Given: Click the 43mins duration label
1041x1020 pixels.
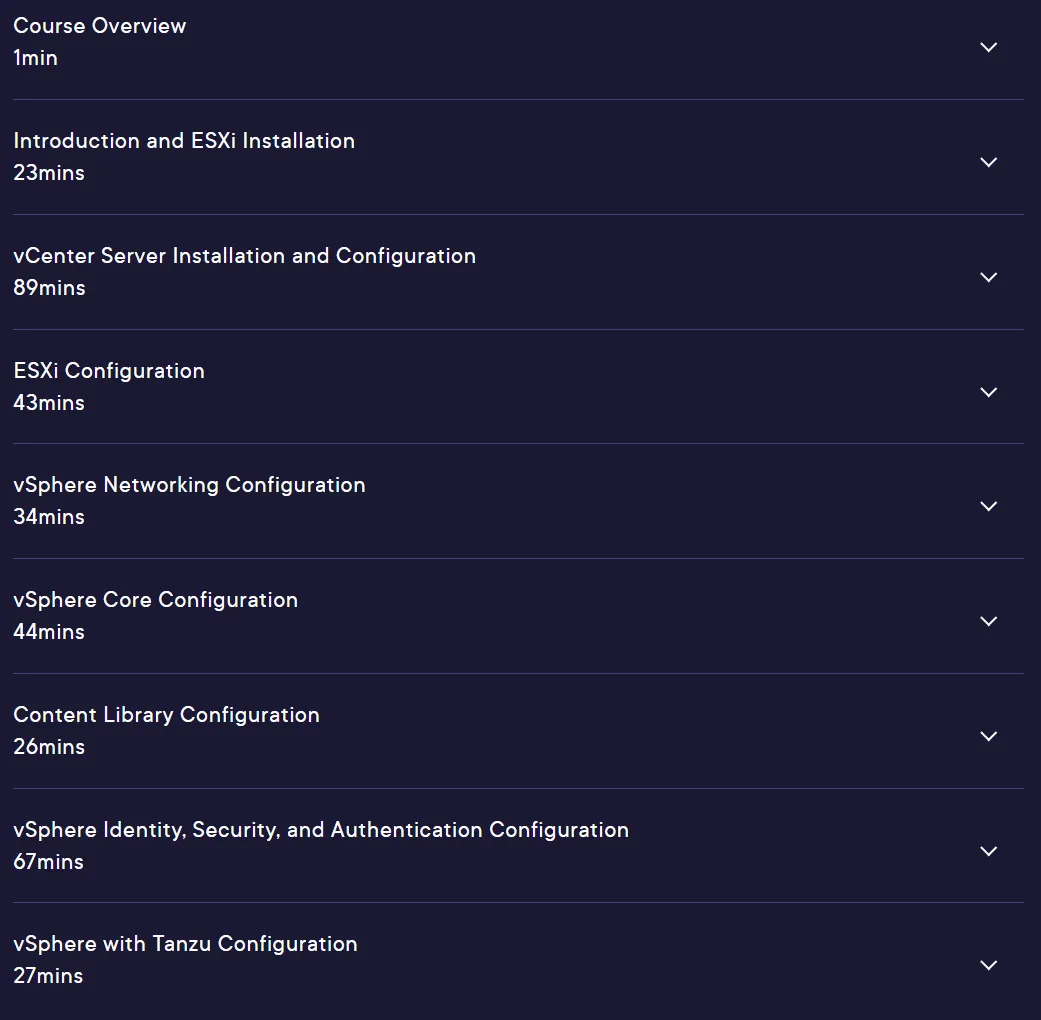Looking at the screenshot, I should click(49, 402).
